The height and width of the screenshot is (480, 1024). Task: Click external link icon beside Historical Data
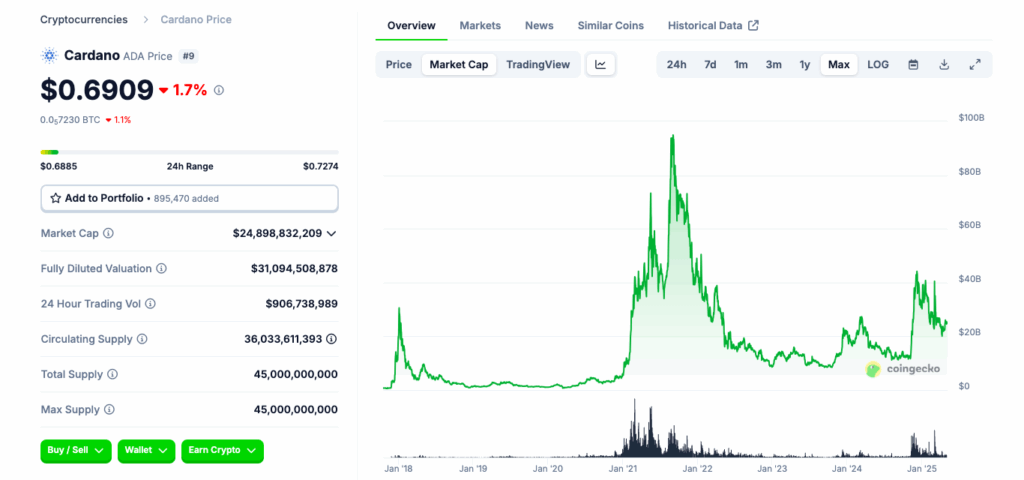coord(753,25)
